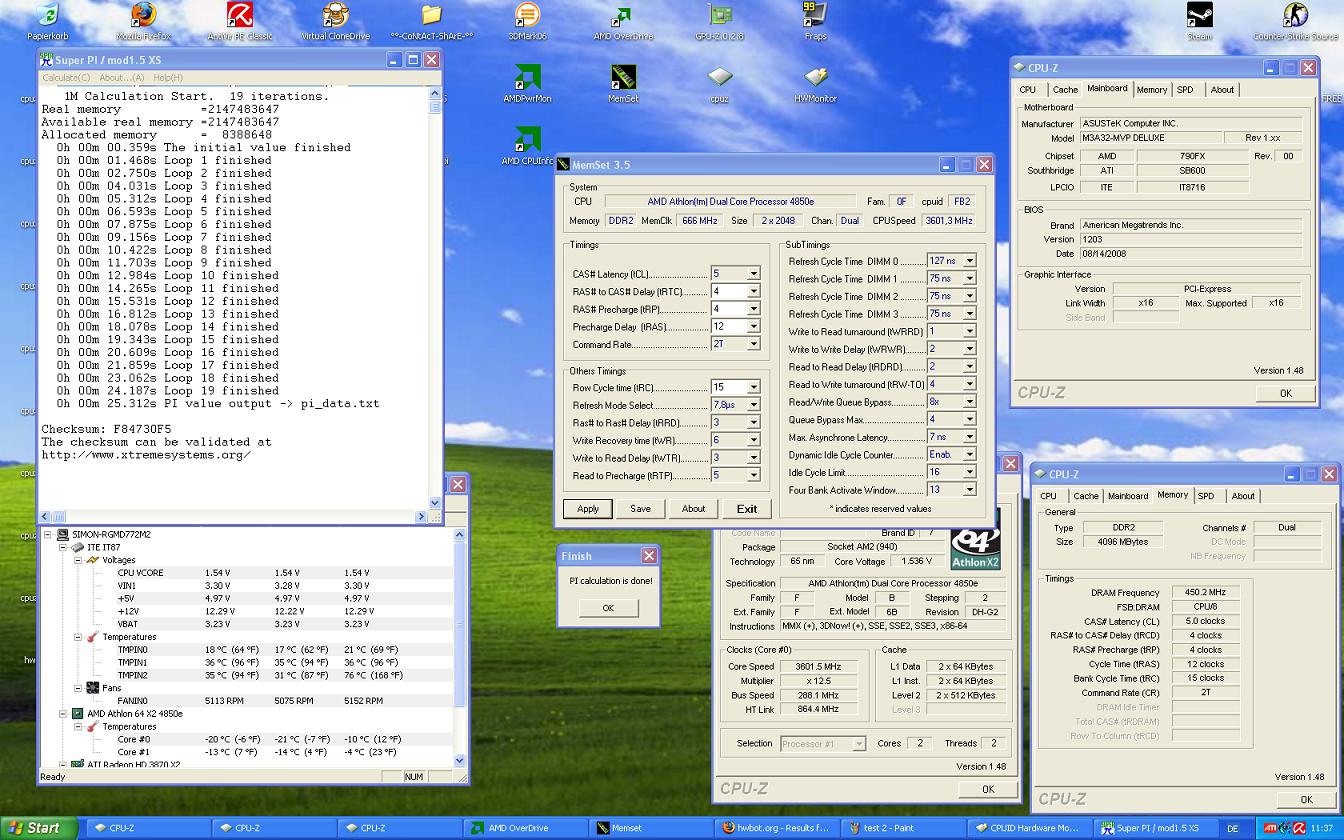Open the Four Bank Activate Window dropdown
The width and height of the screenshot is (1344, 840).
pos(969,489)
